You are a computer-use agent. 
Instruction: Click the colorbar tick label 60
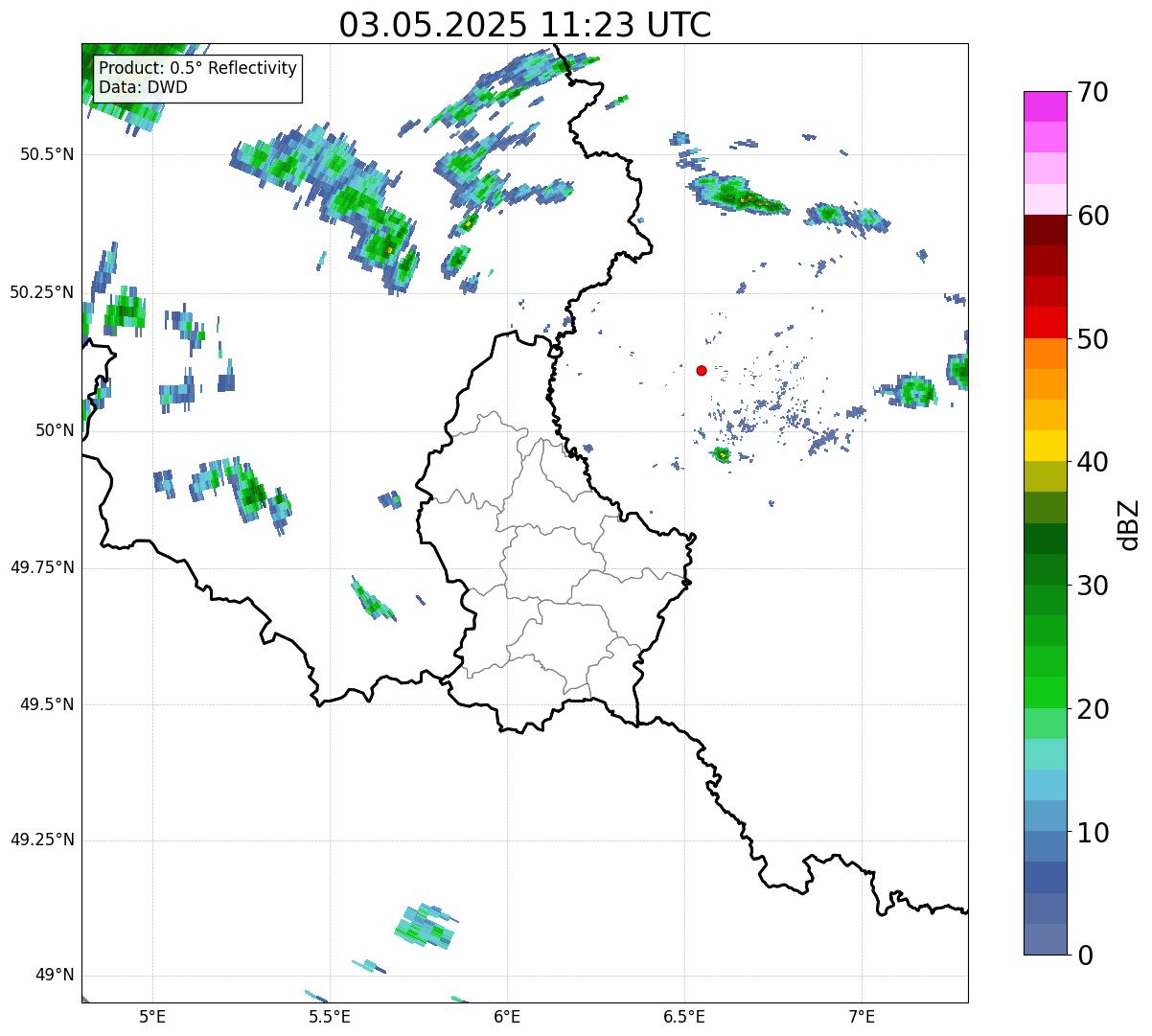click(1093, 216)
